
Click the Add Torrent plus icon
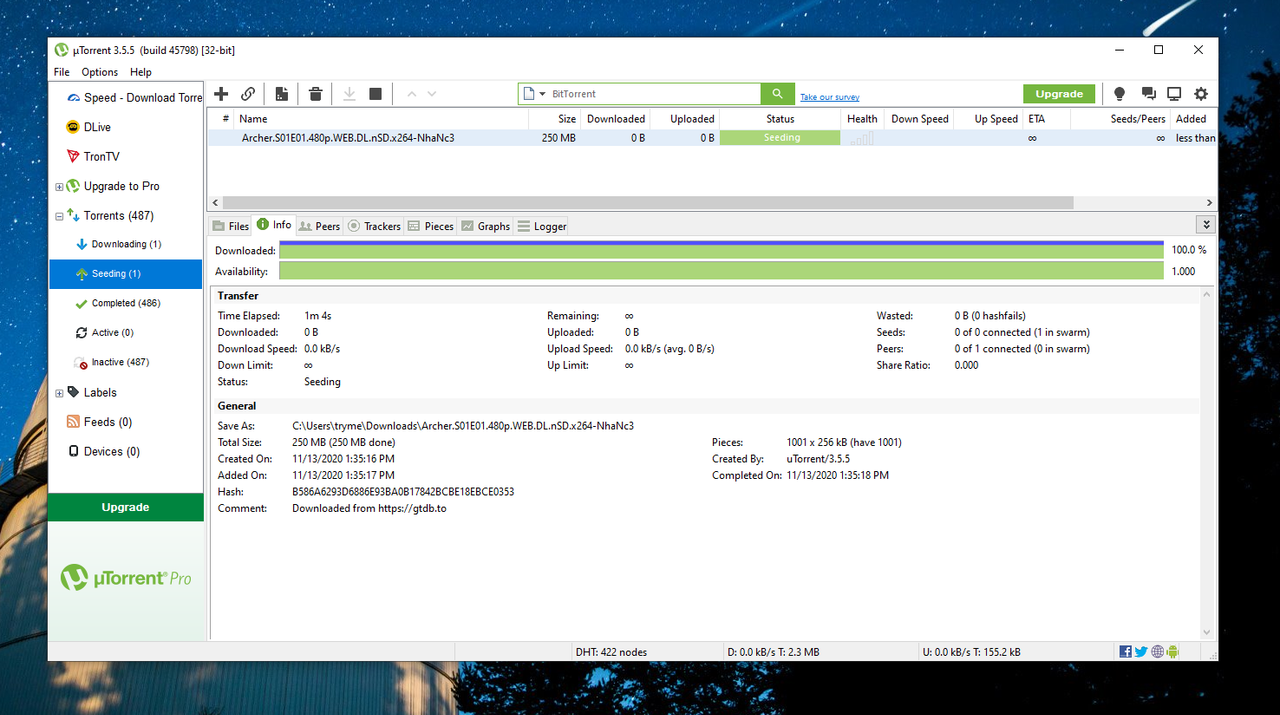pyautogui.click(x=222, y=94)
